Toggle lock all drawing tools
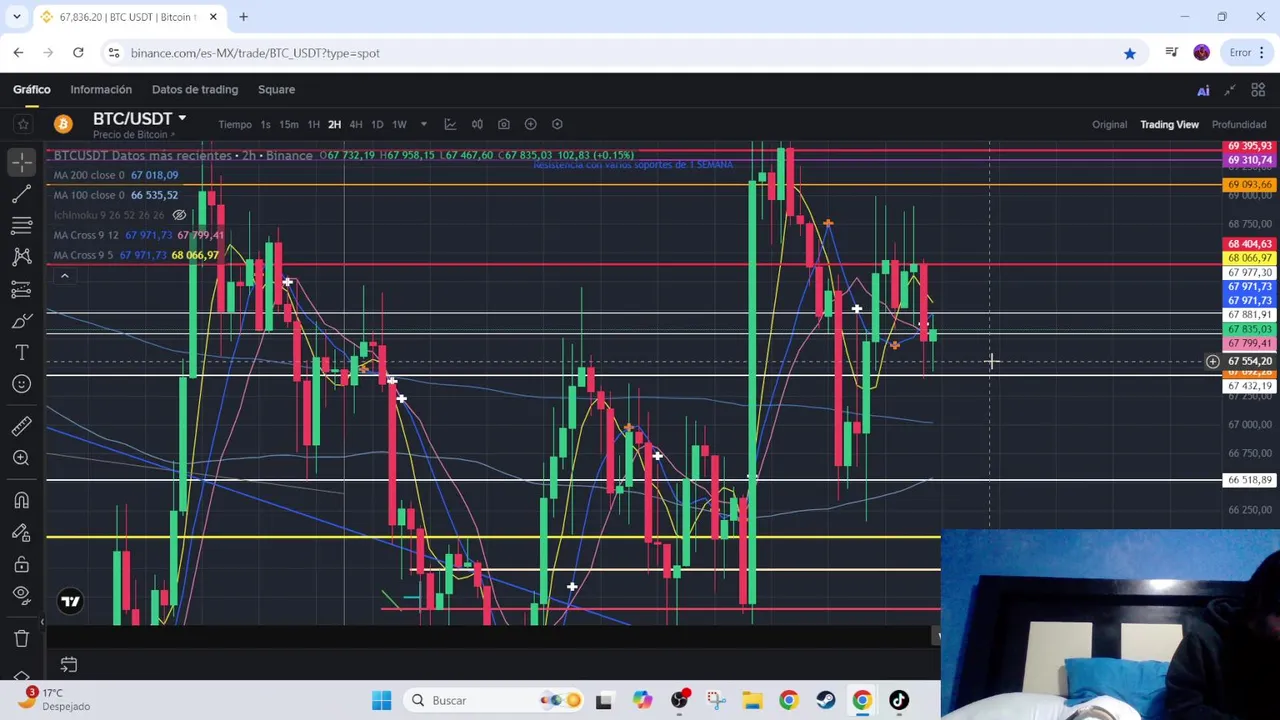 (22, 564)
